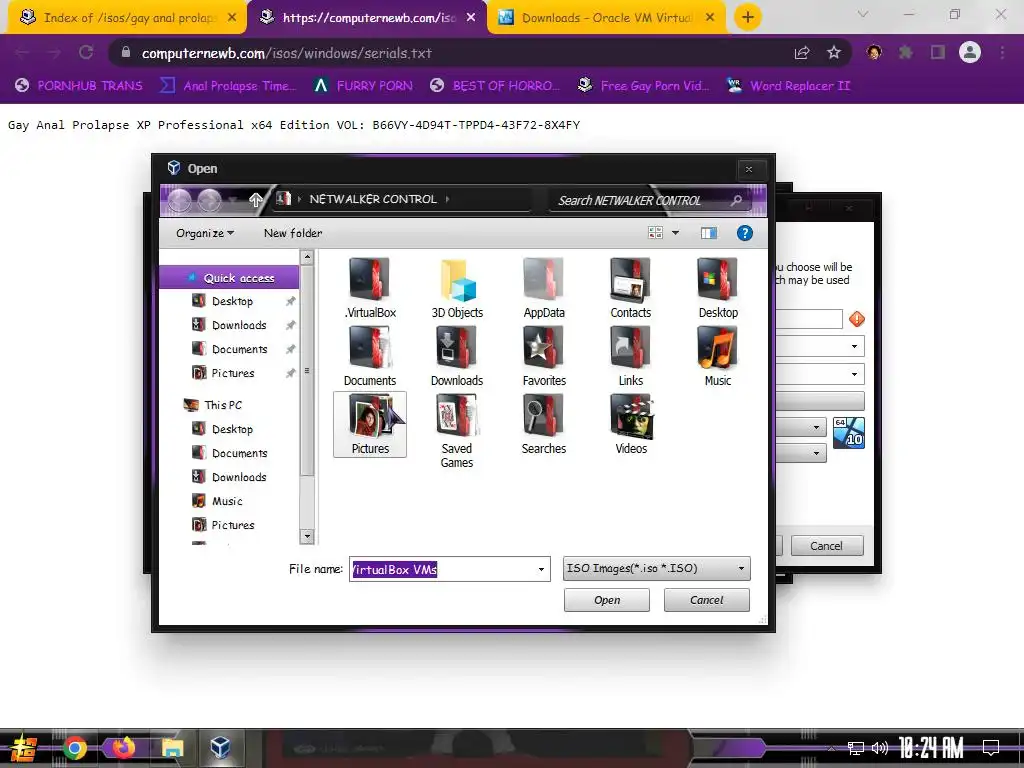The image size is (1024, 768).
Task: Expand the second dropdown in background VirtualBox window
Action: (x=854, y=374)
